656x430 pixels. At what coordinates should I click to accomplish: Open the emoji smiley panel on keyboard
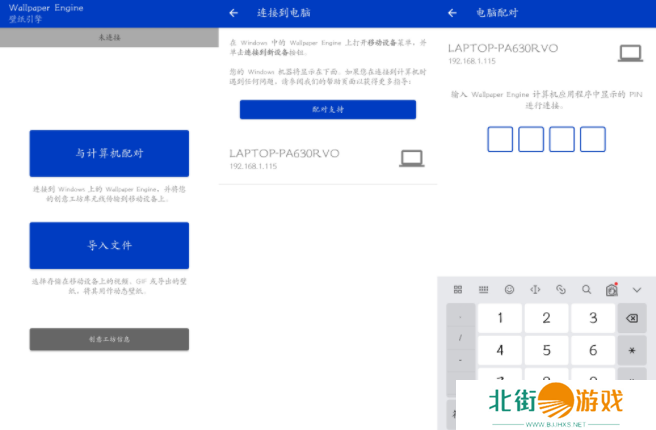click(x=509, y=289)
